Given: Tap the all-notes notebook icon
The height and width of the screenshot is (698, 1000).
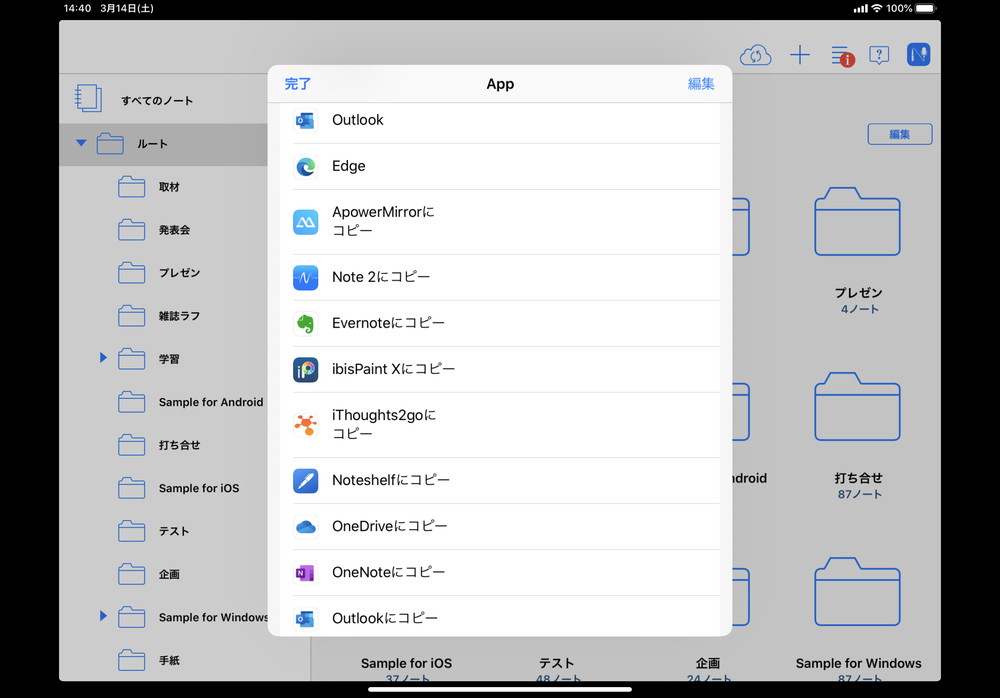Looking at the screenshot, I should point(88,98).
